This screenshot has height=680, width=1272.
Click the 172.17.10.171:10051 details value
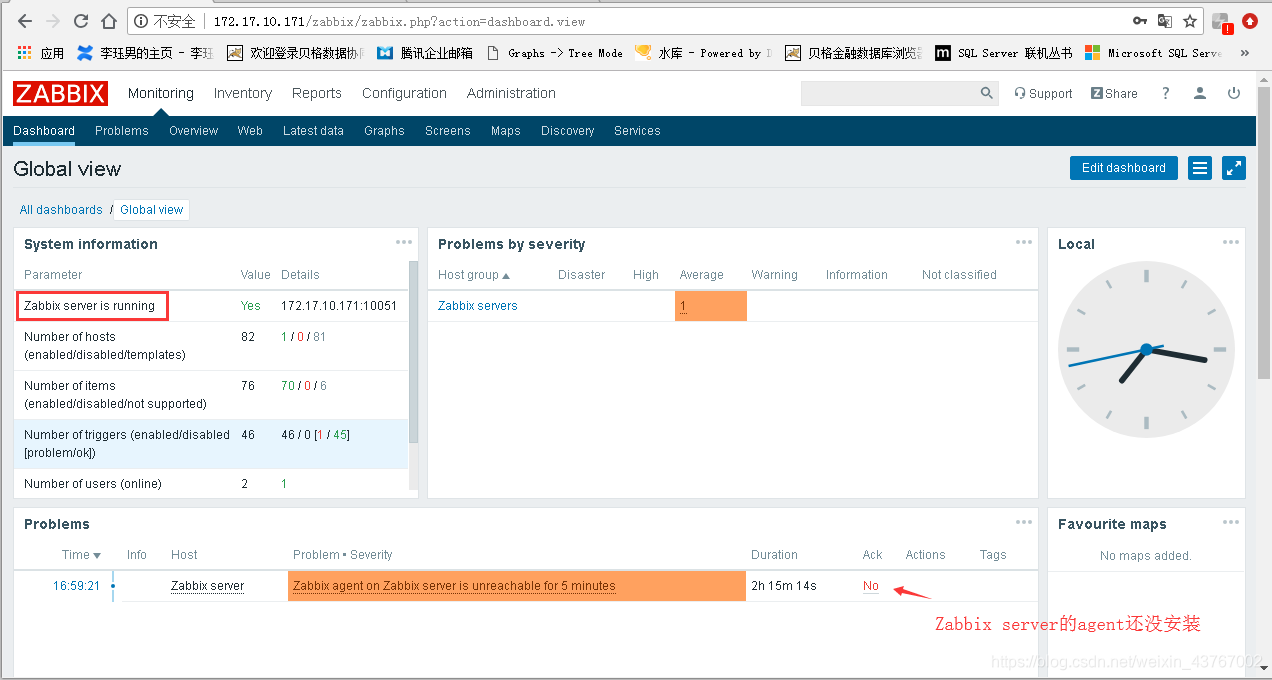click(x=339, y=306)
